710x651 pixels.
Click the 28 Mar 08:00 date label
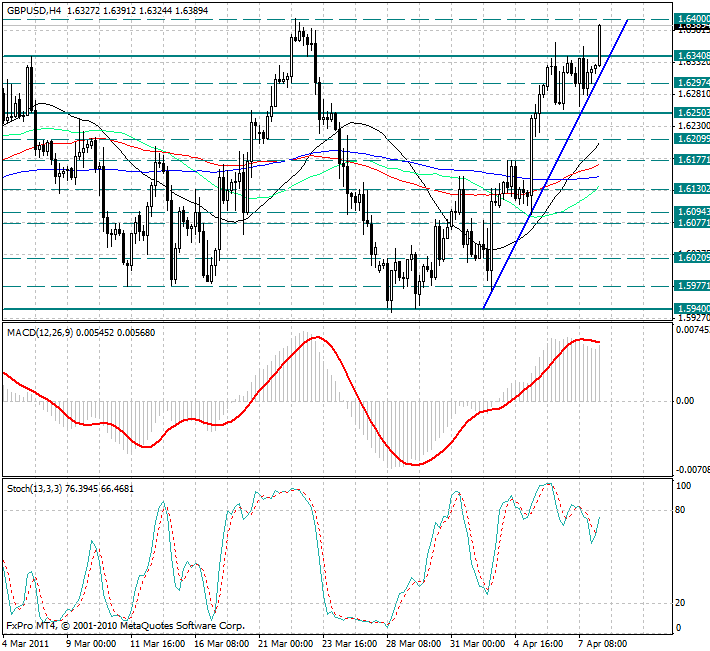pyautogui.click(x=414, y=644)
